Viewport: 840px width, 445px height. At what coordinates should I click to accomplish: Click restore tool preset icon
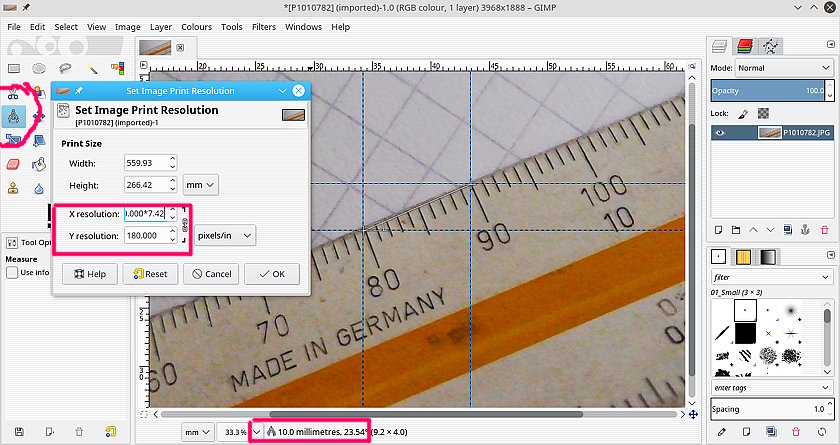49,432
